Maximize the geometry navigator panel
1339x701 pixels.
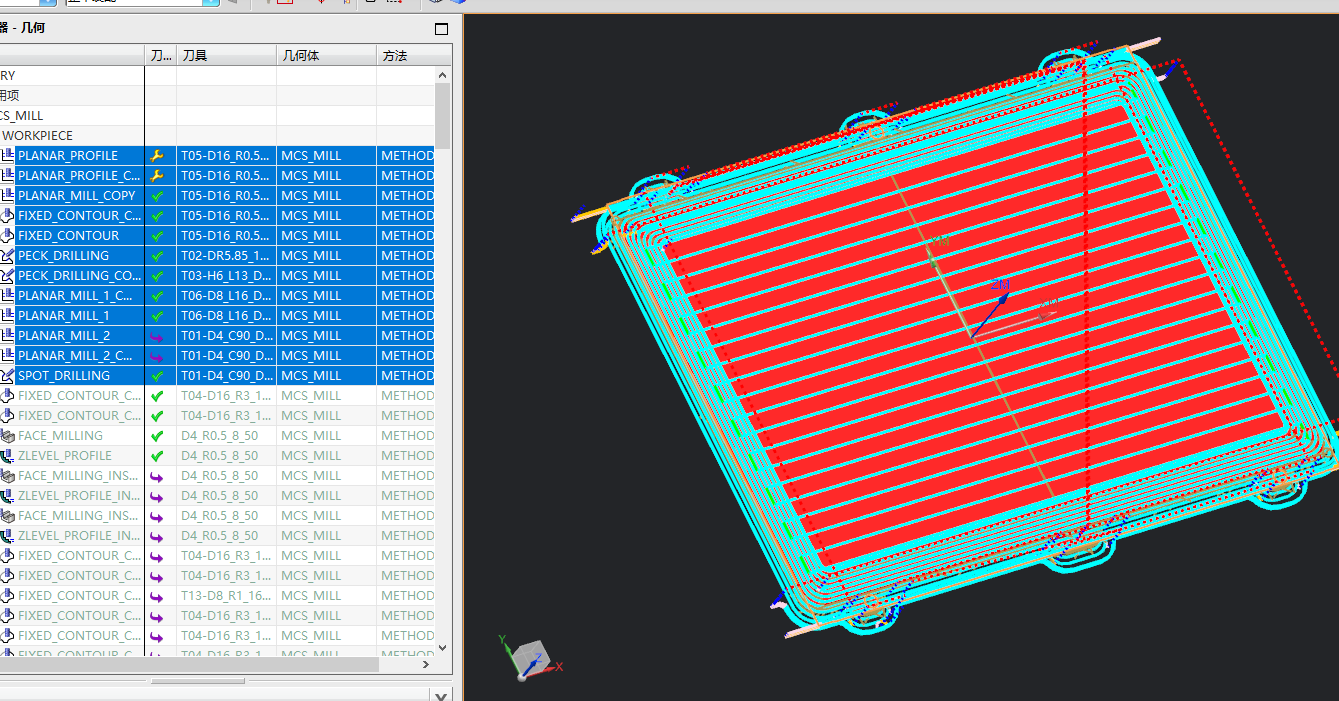click(x=441, y=29)
